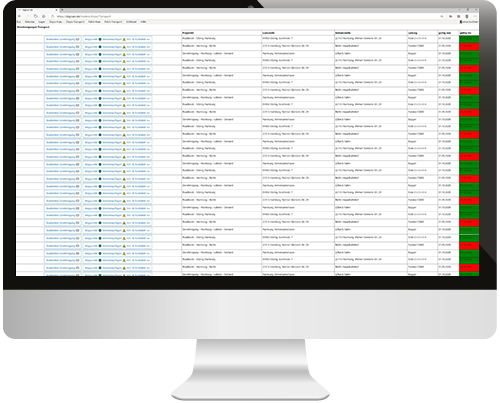Viewport: 500px width, 403px height.
Task: Click the first red date cell in the last column
Action: pos(469,46)
